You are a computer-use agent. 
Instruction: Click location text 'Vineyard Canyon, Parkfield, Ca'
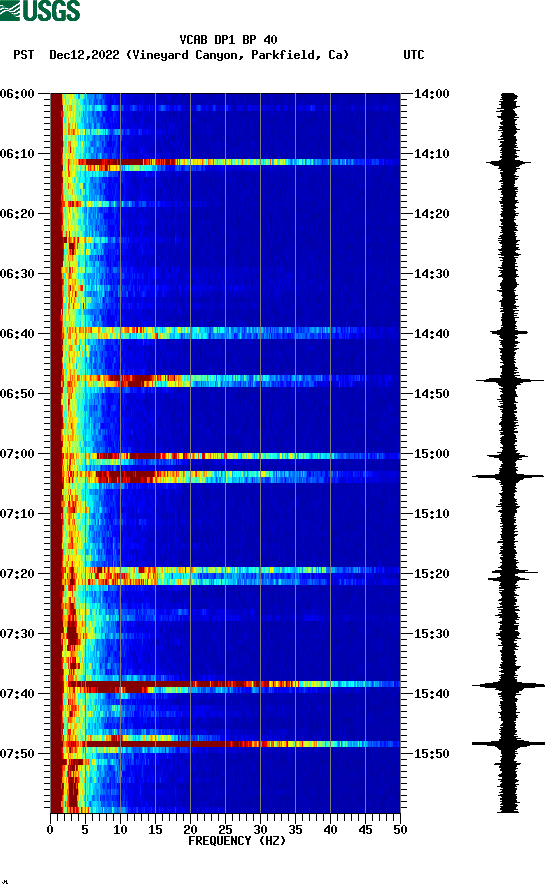[237, 55]
